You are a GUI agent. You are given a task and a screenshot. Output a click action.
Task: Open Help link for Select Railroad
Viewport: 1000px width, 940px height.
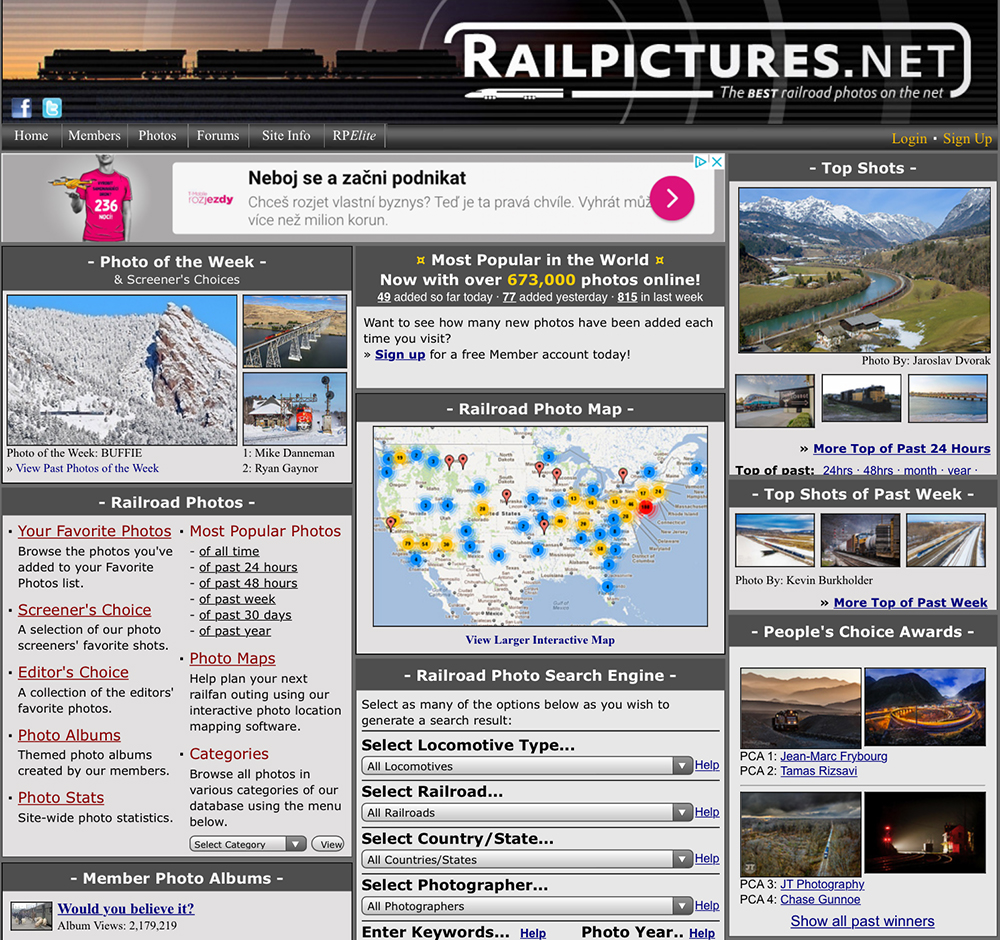click(x=707, y=812)
